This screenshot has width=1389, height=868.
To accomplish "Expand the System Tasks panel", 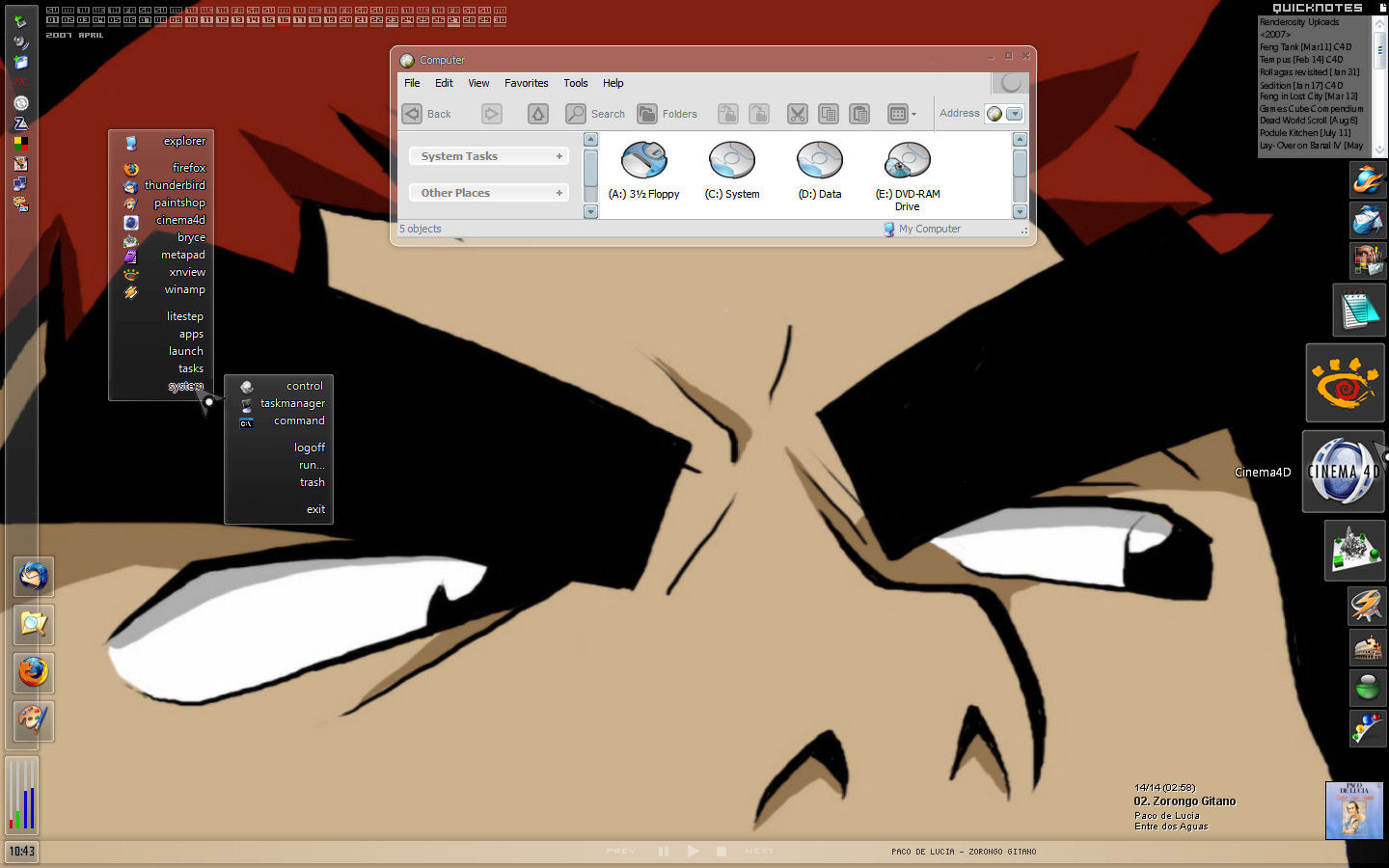I will (x=489, y=156).
